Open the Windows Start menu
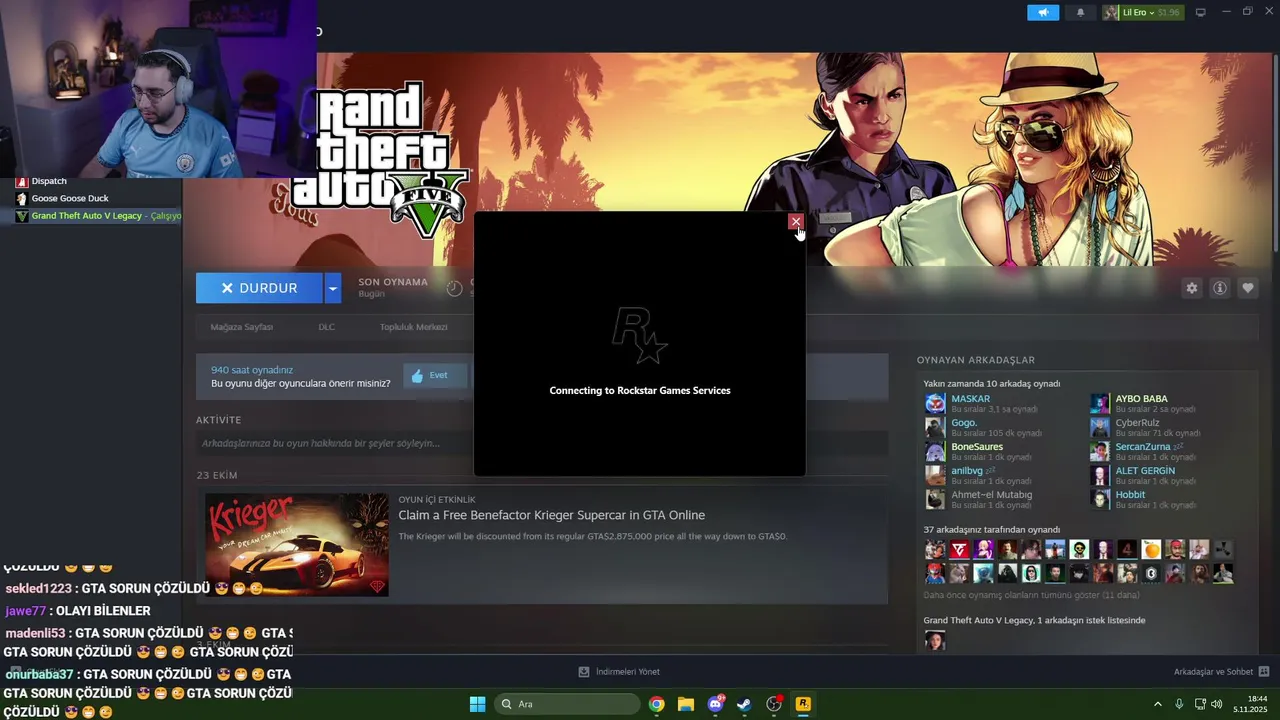The width and height of the screenshot is (1280, 720). 477,704
